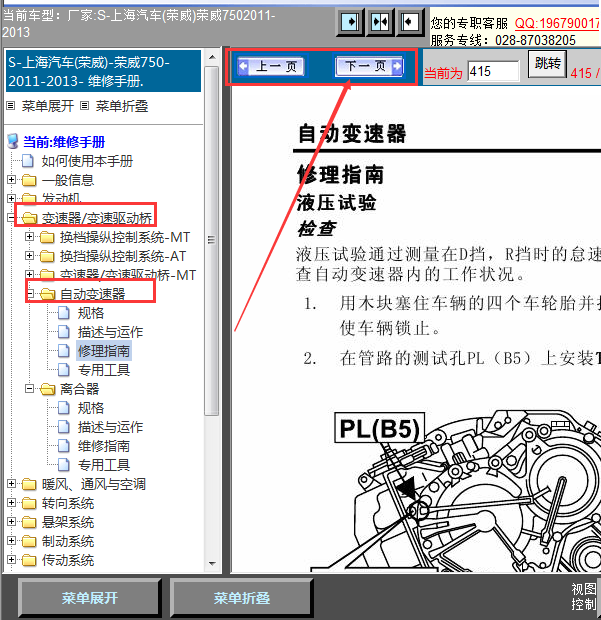Screen dimensions: 601x620
Task: Click the 菜单展开 small list icon
Action: tap(11, 106)
